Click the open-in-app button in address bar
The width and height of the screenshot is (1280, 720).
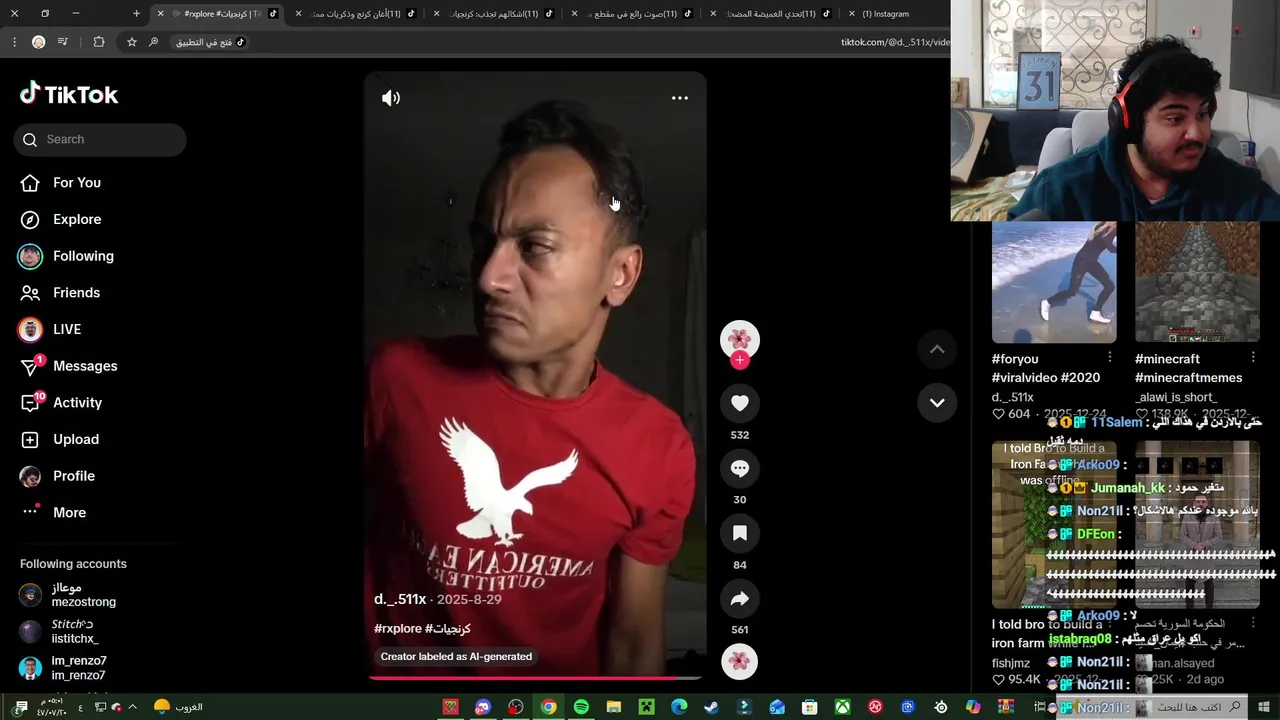(x=211, y=42)
